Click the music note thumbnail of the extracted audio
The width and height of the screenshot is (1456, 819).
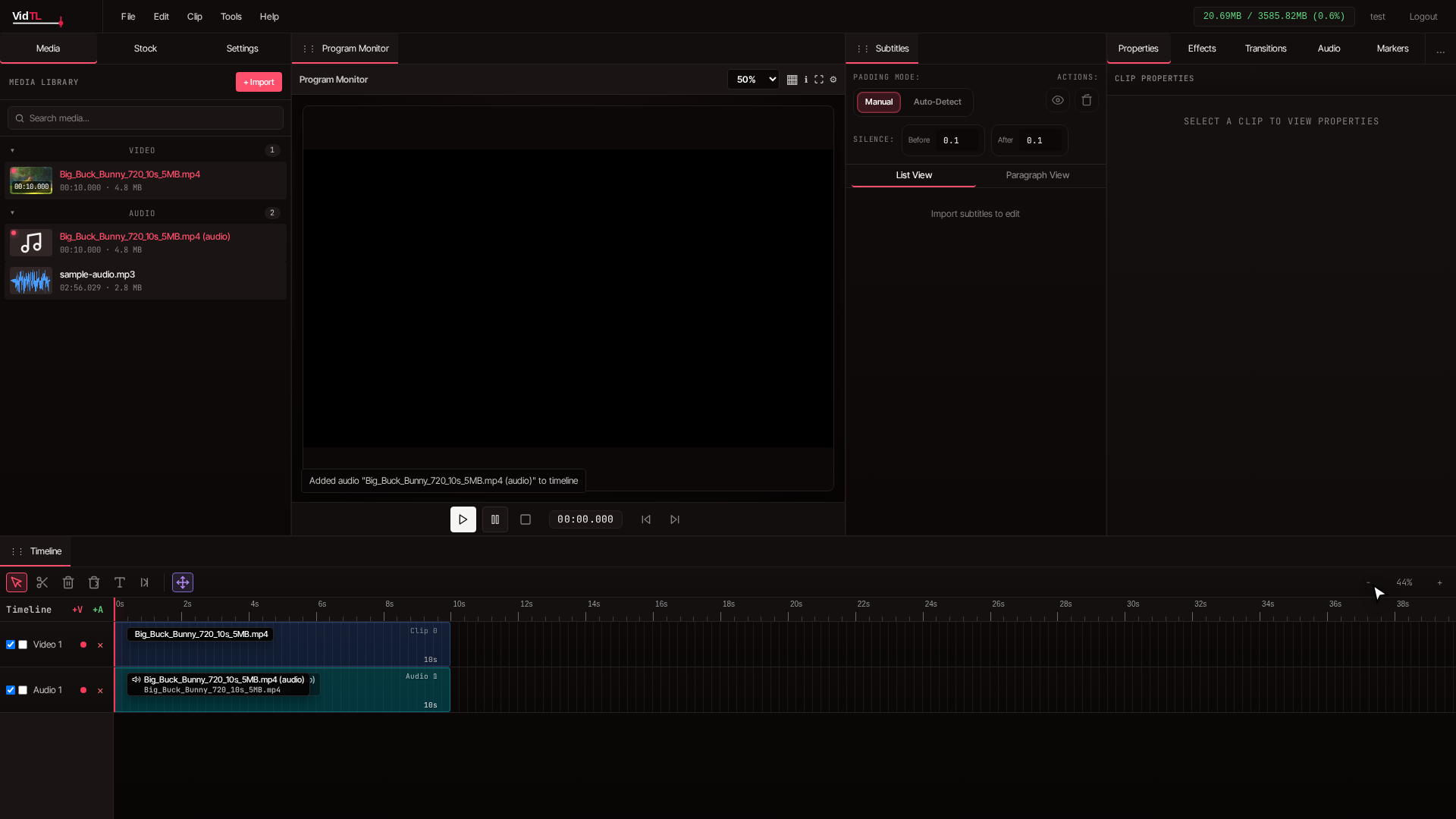(x=31, y=243)
